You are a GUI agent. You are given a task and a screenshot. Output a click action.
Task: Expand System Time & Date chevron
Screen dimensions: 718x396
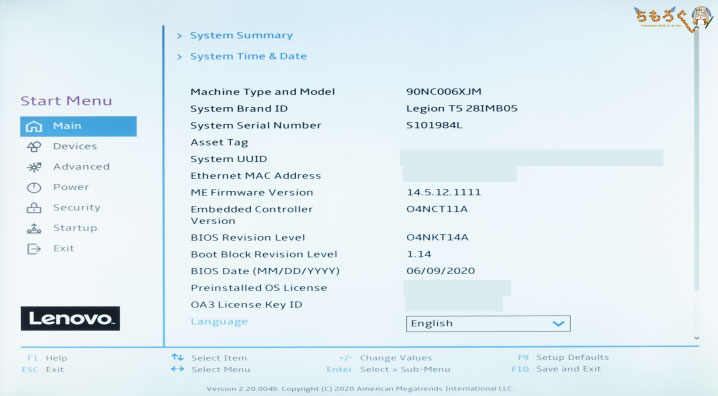tap(180, 57)
